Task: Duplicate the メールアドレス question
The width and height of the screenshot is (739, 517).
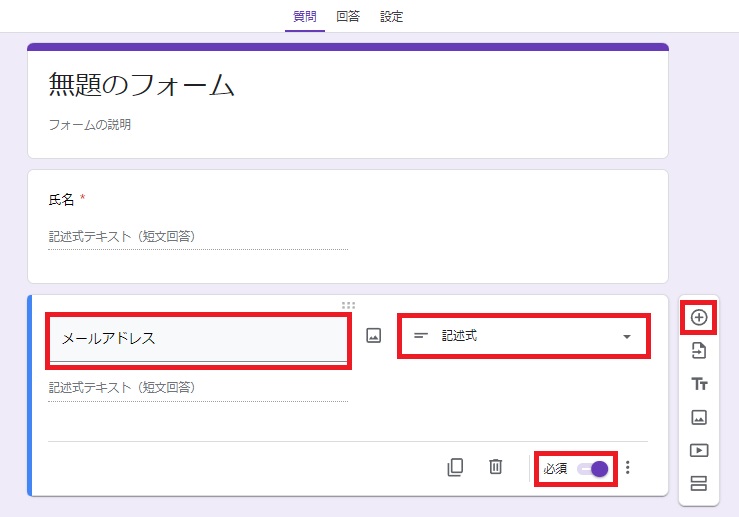Action: tap(455, 467)
